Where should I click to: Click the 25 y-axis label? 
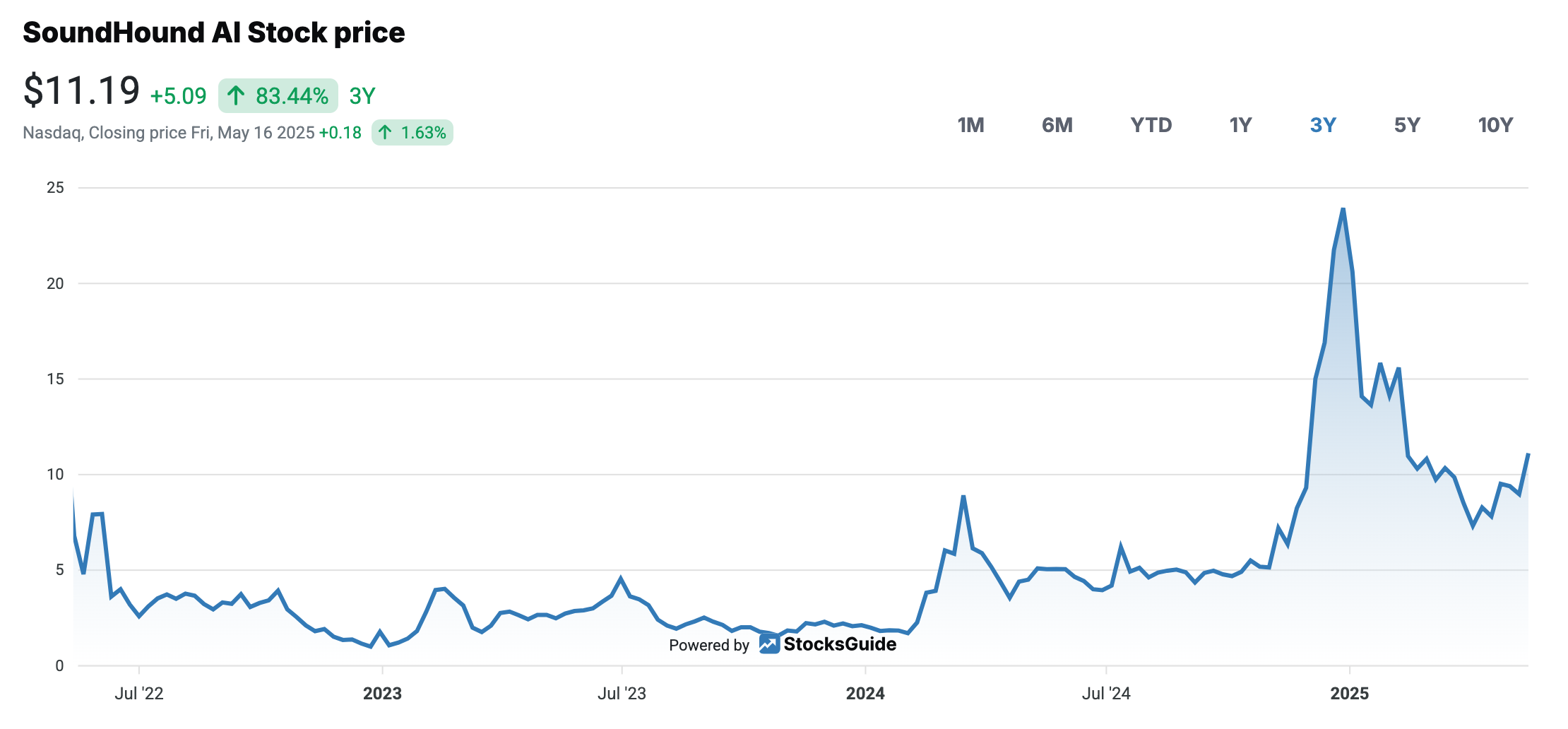tap(55, 188)
